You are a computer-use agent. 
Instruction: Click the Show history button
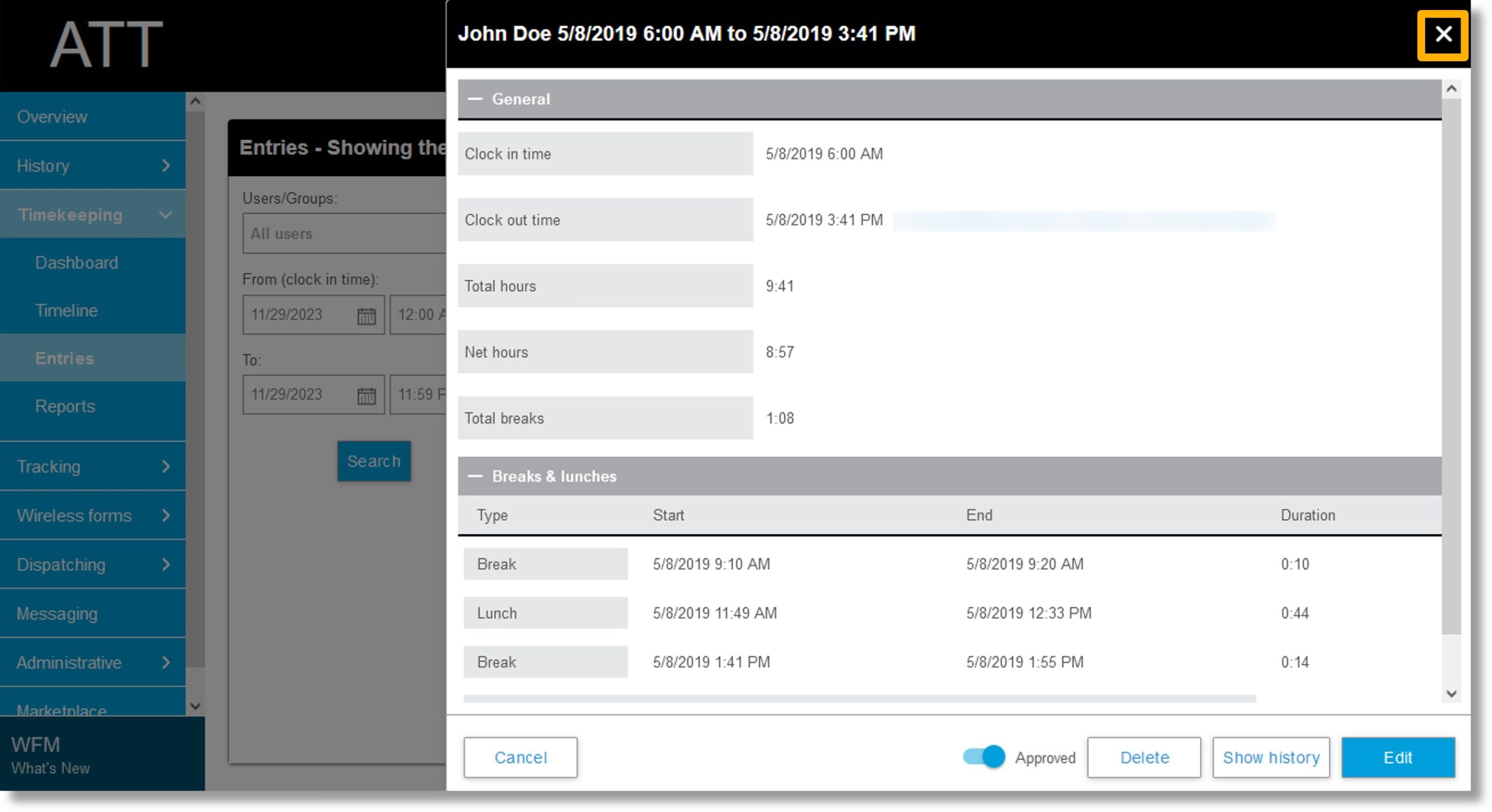[1270, 757]
